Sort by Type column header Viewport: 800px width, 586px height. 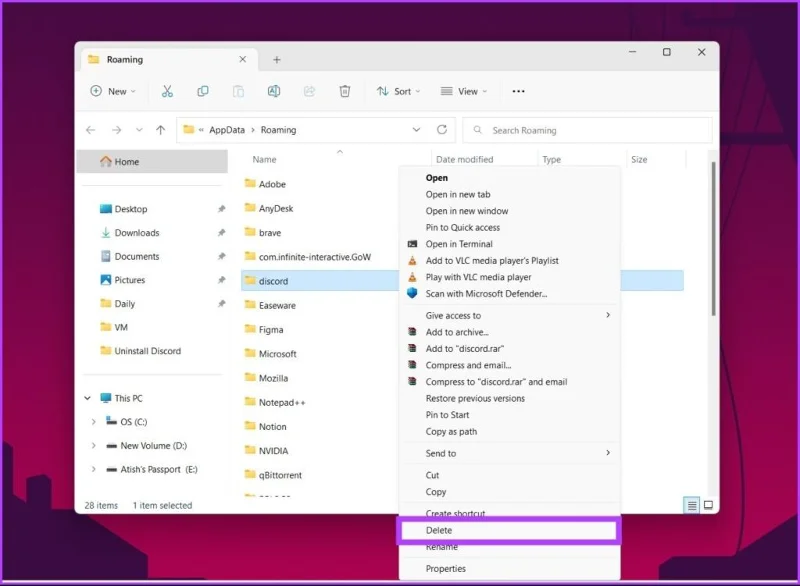tap(552, 160)
